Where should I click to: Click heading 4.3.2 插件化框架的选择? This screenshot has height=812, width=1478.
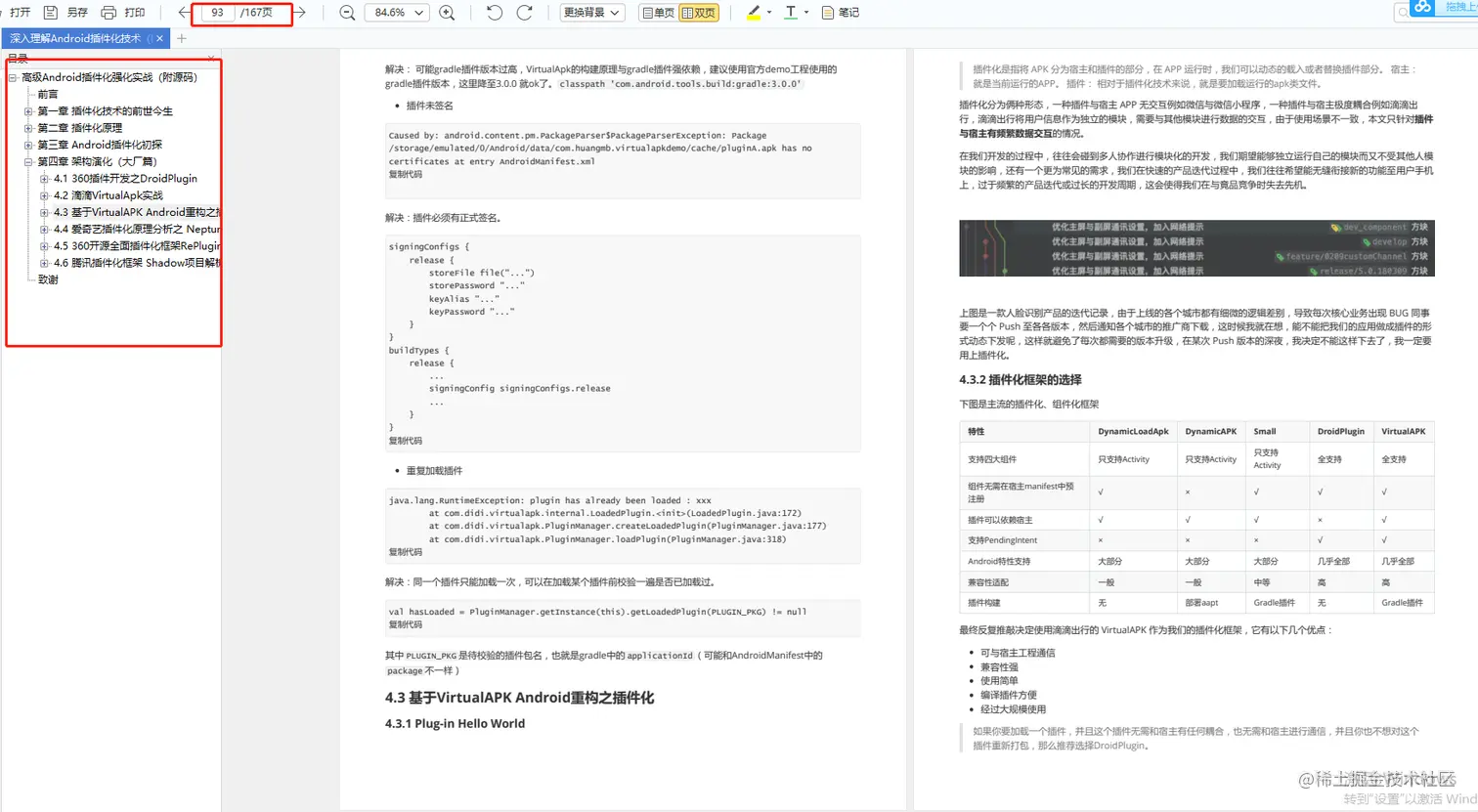(1021, 380)
